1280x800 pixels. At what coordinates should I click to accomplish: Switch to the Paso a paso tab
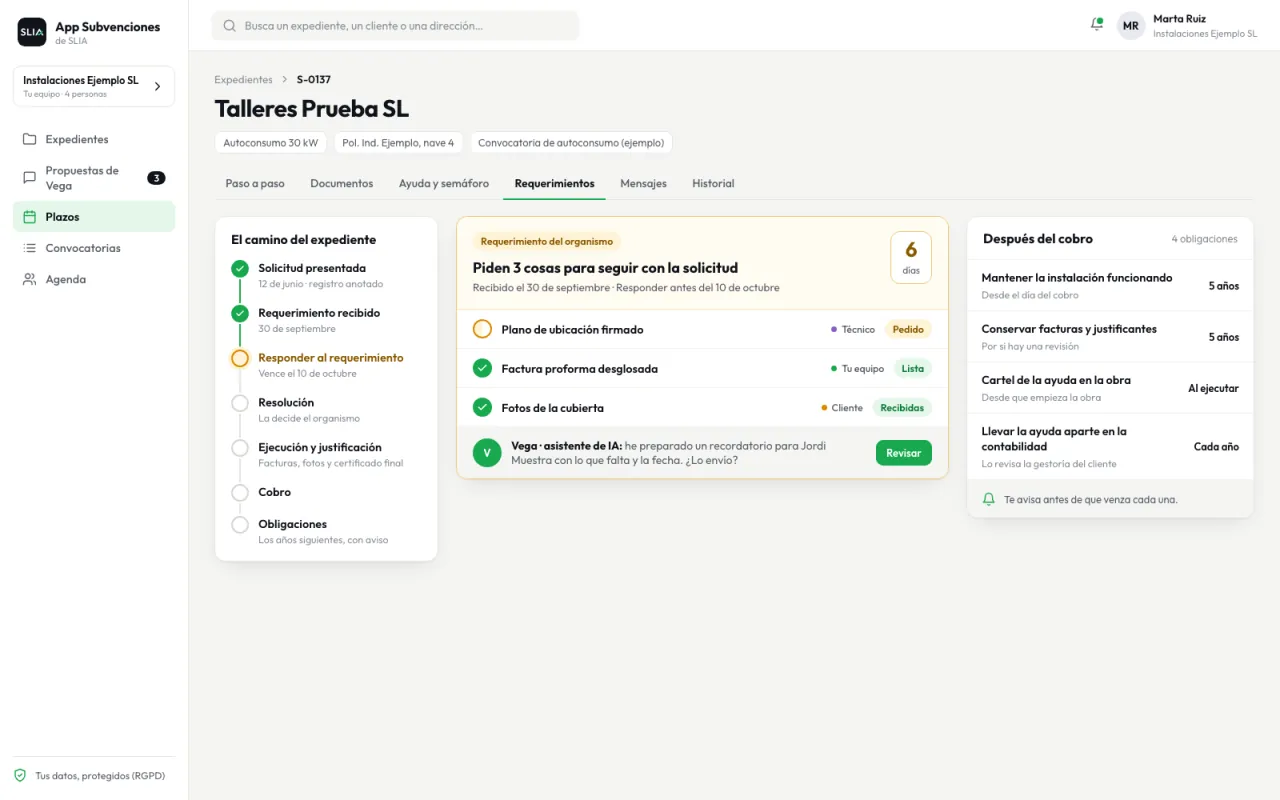click(x=255, y=184)
